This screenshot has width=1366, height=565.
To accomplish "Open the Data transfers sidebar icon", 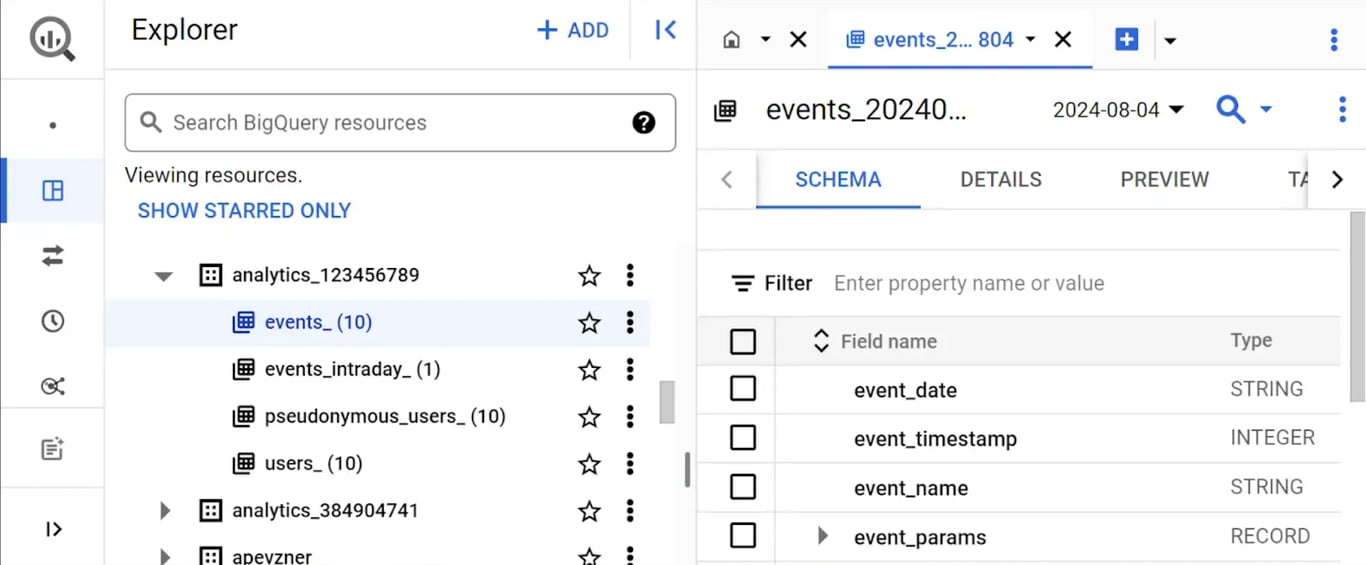I will (53, 256).
